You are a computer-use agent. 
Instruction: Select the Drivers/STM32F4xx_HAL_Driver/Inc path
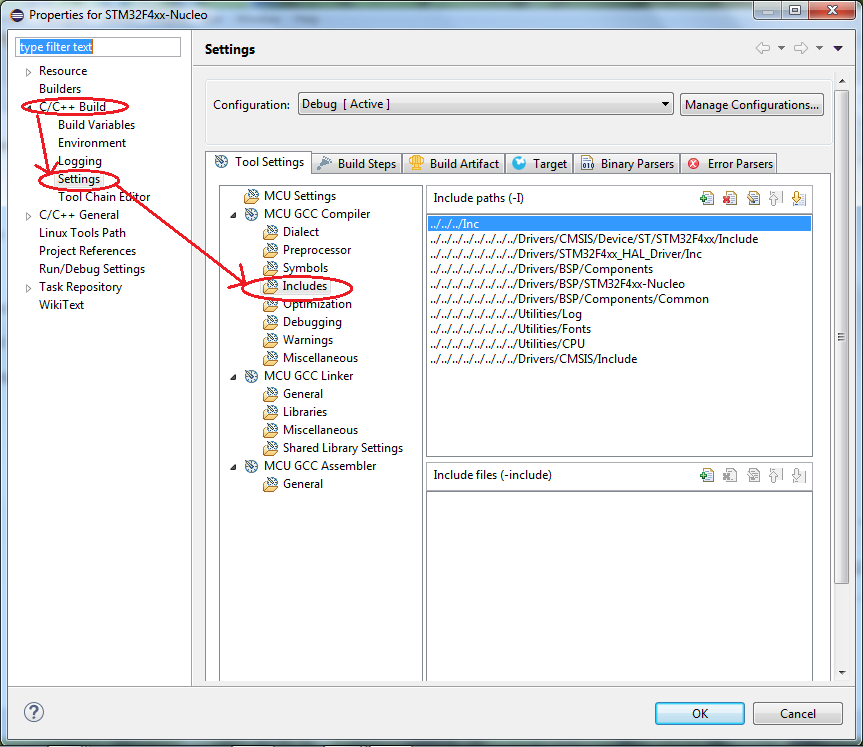[619, 254]
